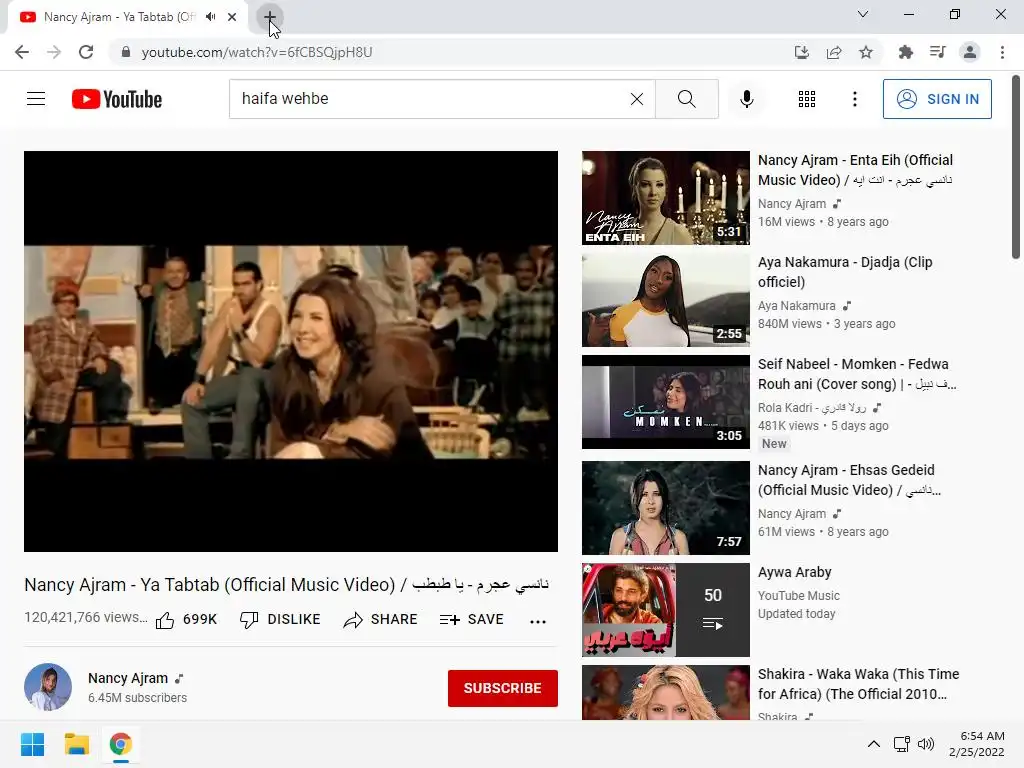Image resolution: width=1024 pixels, height=768 pixels.
Task: Open the Momken cover song thumbnail
Action: pyautogui.click(x=665, y=402)
